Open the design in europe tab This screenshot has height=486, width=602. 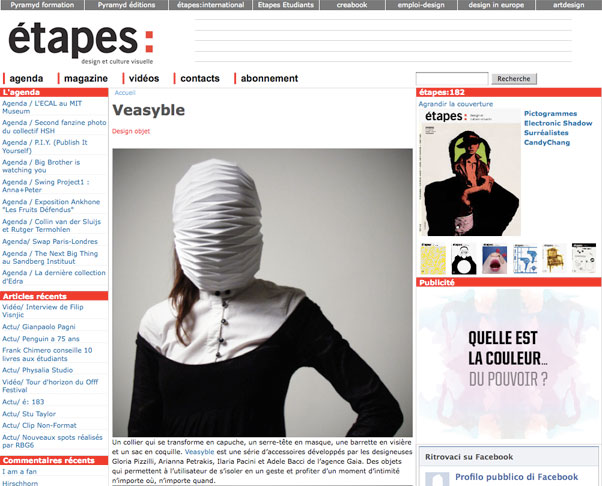pos(496,5)
